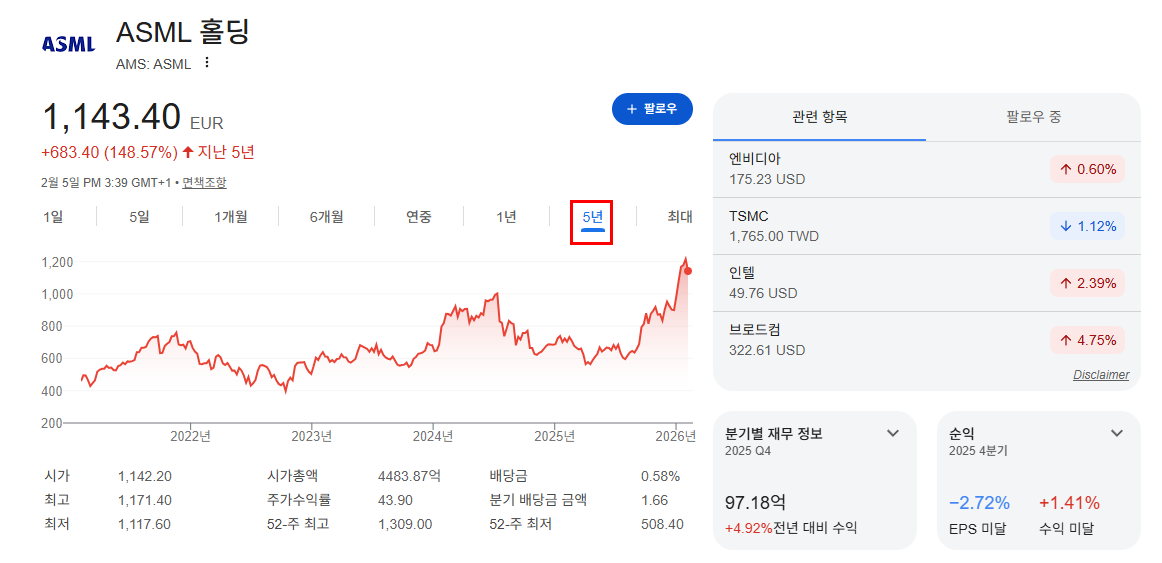This screenshot has width=1162, height=563.
Task: Show the 최대 maximum range chart
Action: click(680, 217)
